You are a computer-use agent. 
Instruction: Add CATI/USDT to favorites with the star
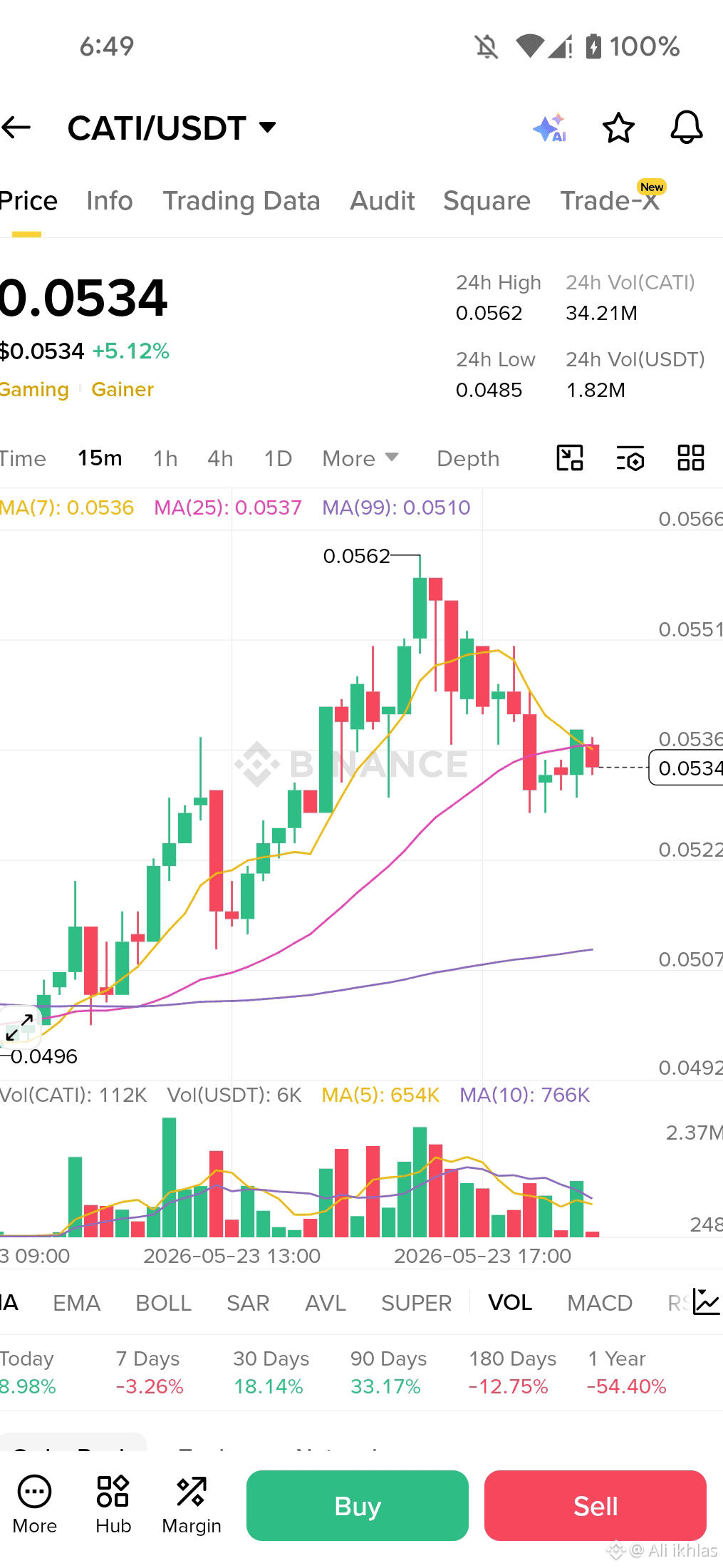(618, 128)
